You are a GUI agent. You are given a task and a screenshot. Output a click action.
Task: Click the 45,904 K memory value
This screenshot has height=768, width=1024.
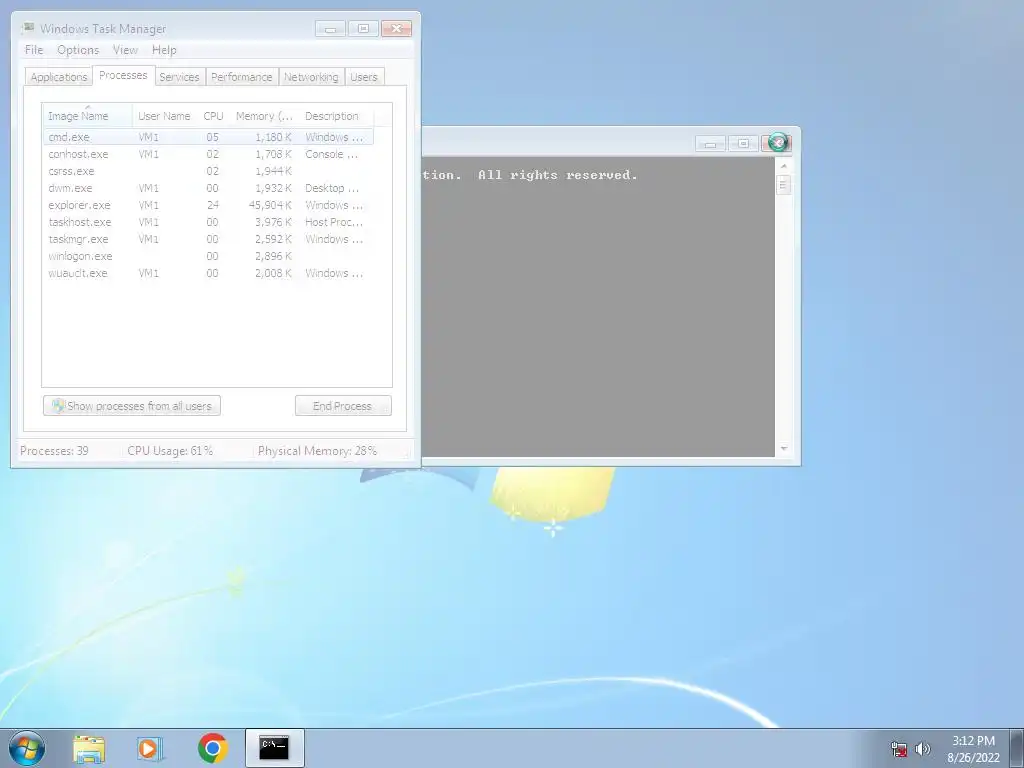click(270, 205)
